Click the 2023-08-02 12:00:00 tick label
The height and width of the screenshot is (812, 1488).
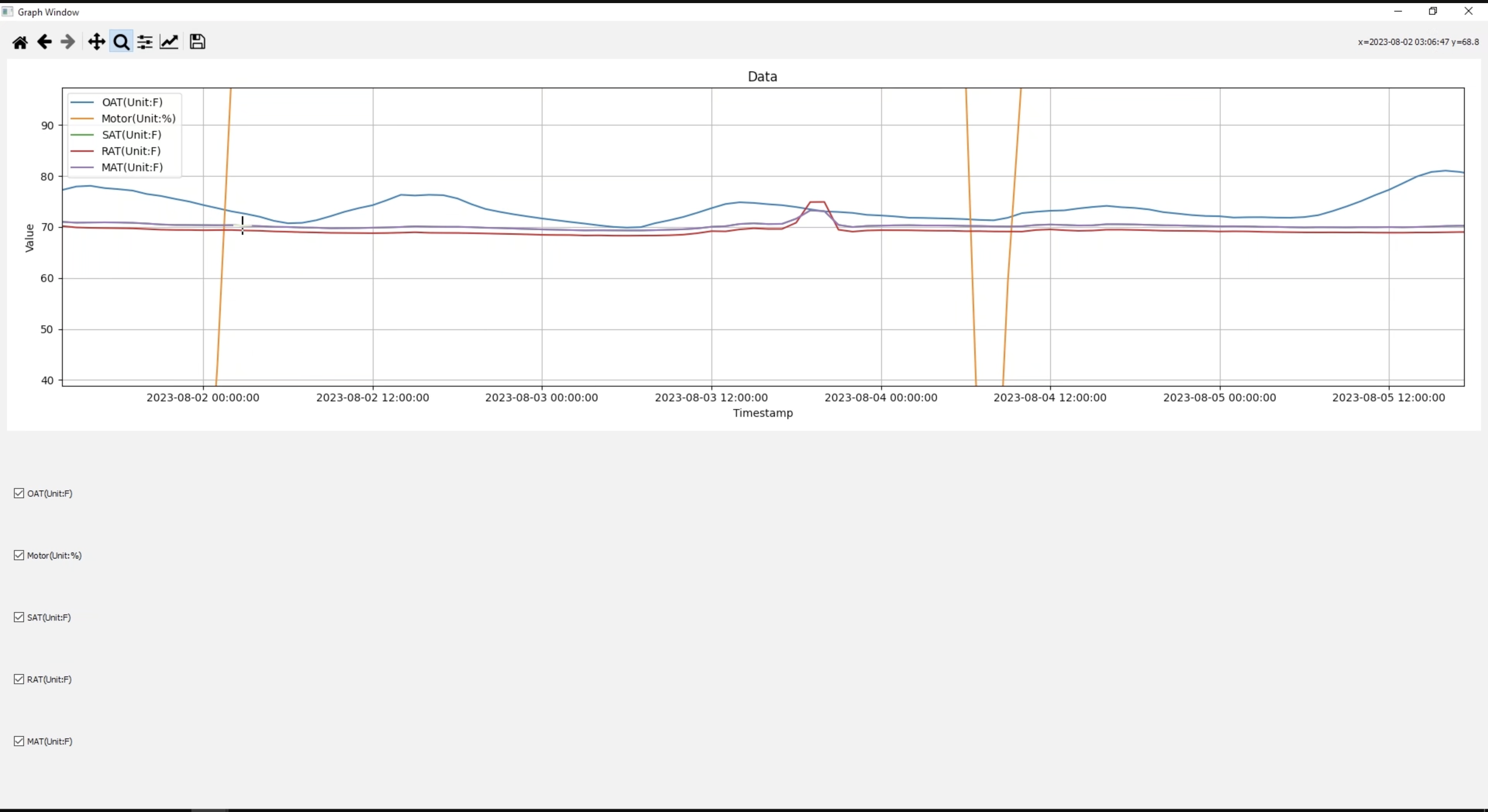click(373, 397)
